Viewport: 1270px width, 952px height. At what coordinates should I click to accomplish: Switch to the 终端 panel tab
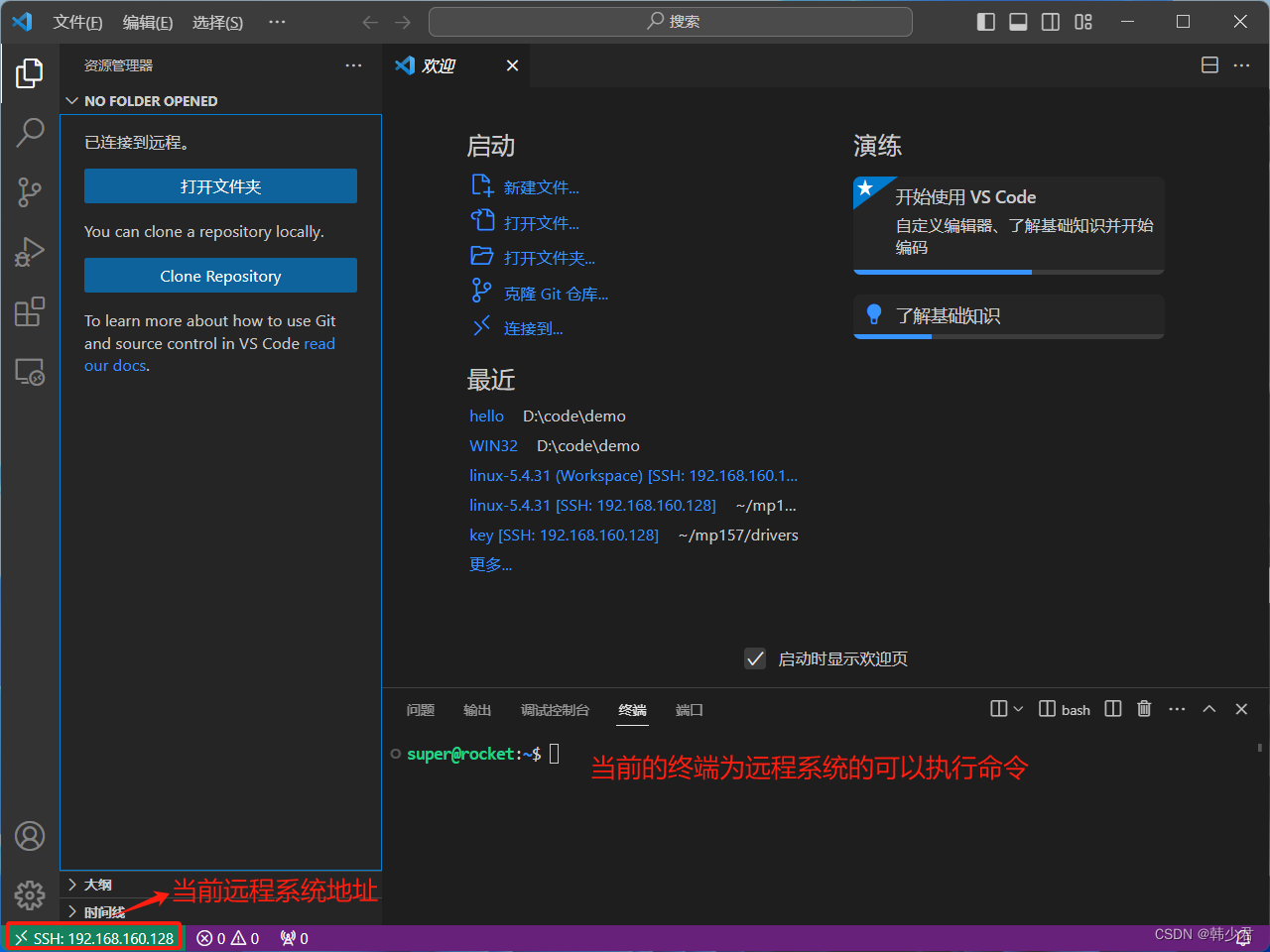[x=632, y=710]
